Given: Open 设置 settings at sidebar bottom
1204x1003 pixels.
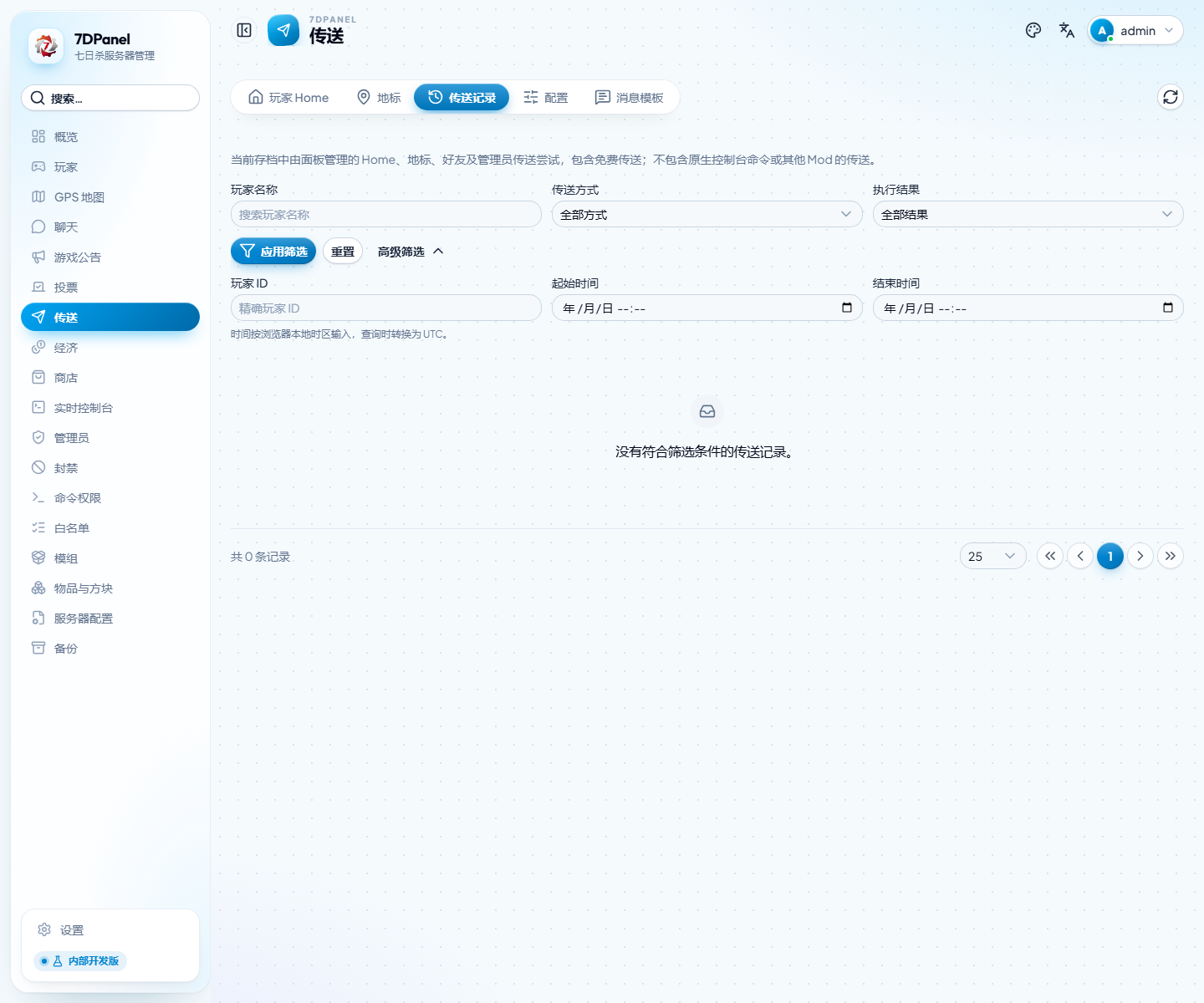Looking at the screenshot, I should click(x=110, y=930).
